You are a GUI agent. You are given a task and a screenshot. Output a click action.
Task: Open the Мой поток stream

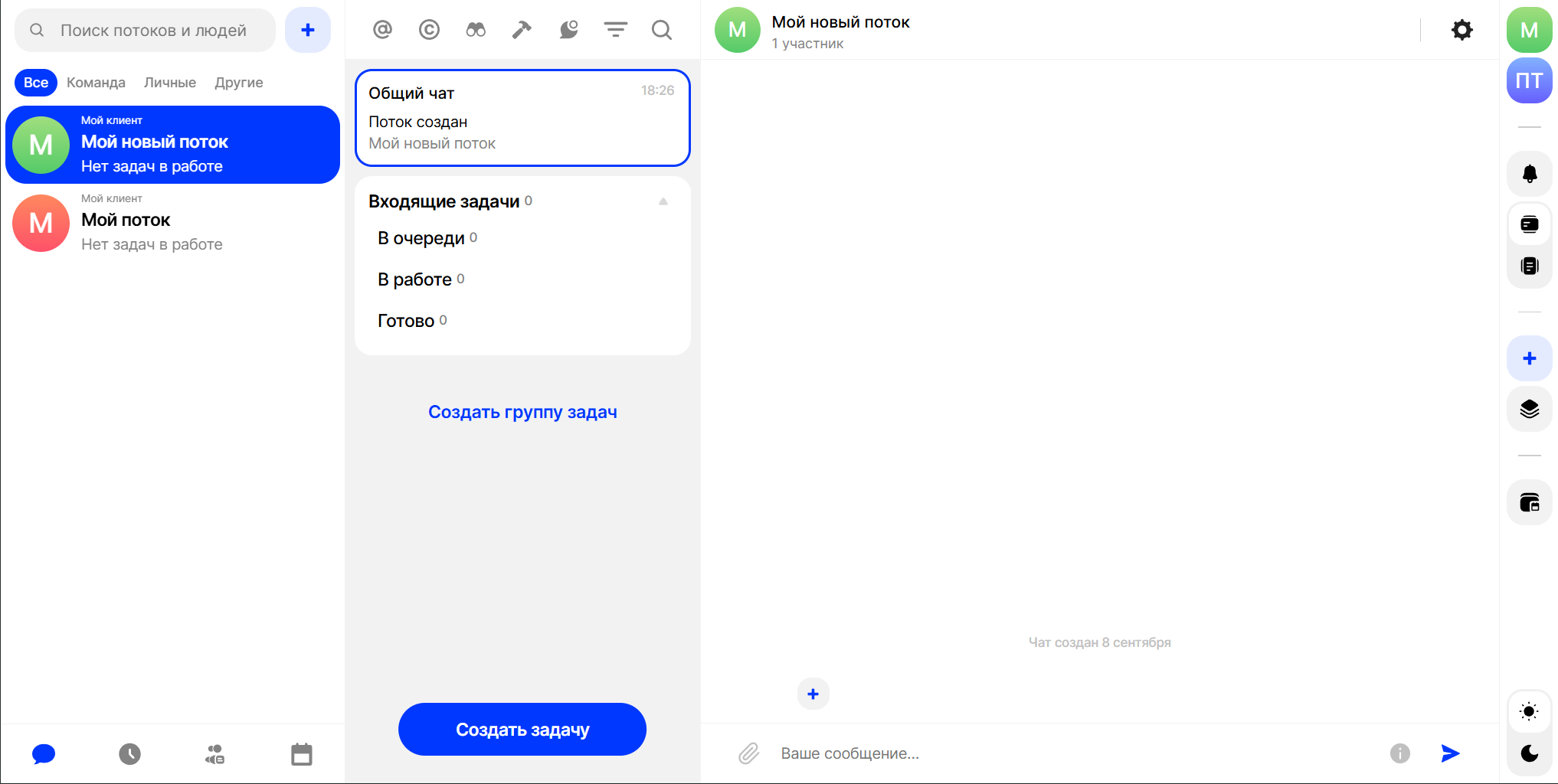[x=172, y=223]
